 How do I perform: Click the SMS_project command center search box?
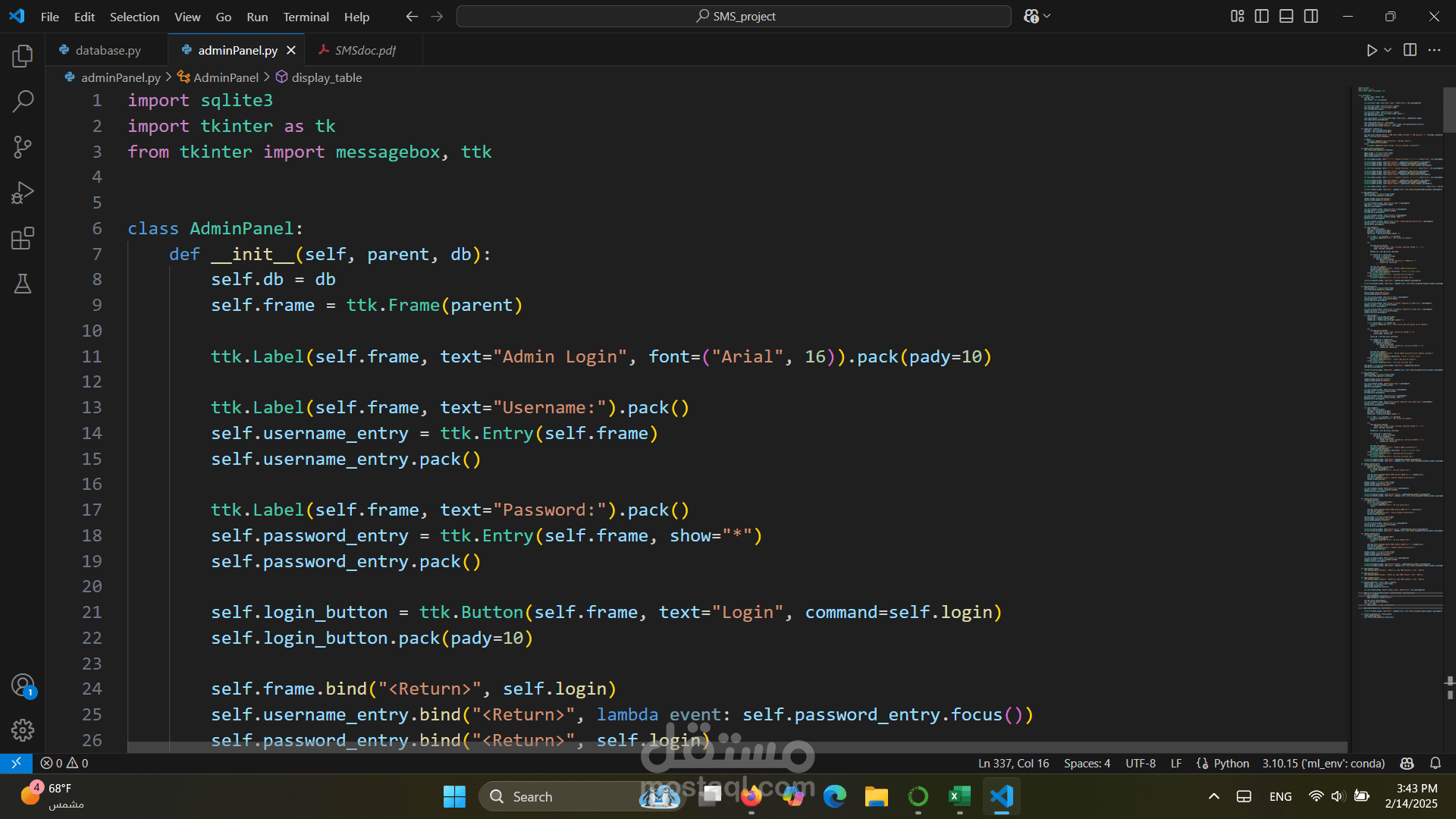click(x=734, y=16)
